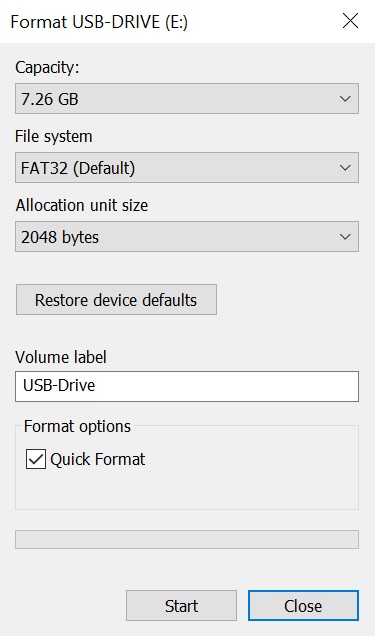Close the Format dialog with the X icon
The width and height of the screenshot is (375, 636).
coord(350,21)
